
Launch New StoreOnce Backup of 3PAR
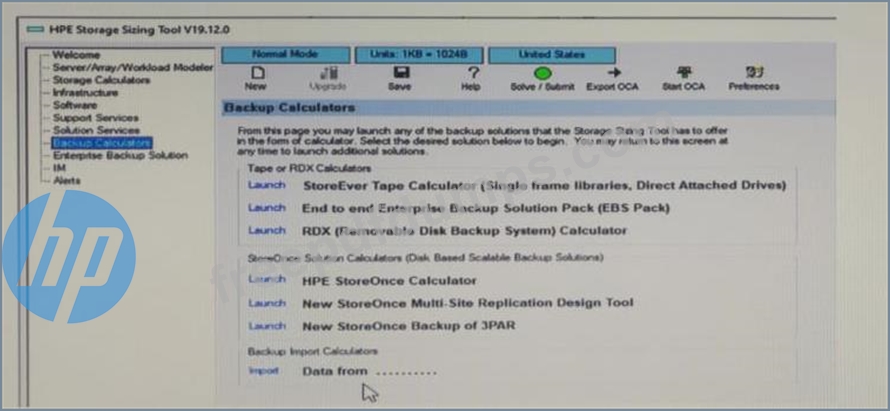(x=267, y=326)
